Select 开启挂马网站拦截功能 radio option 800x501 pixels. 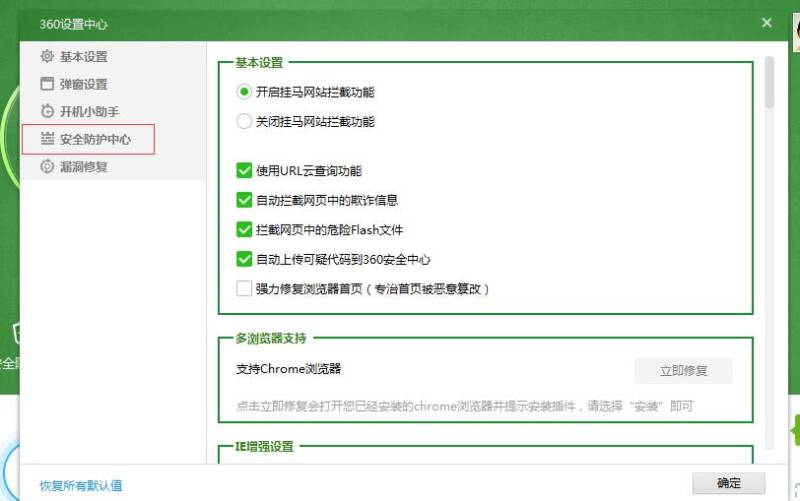tap(244, 92)
